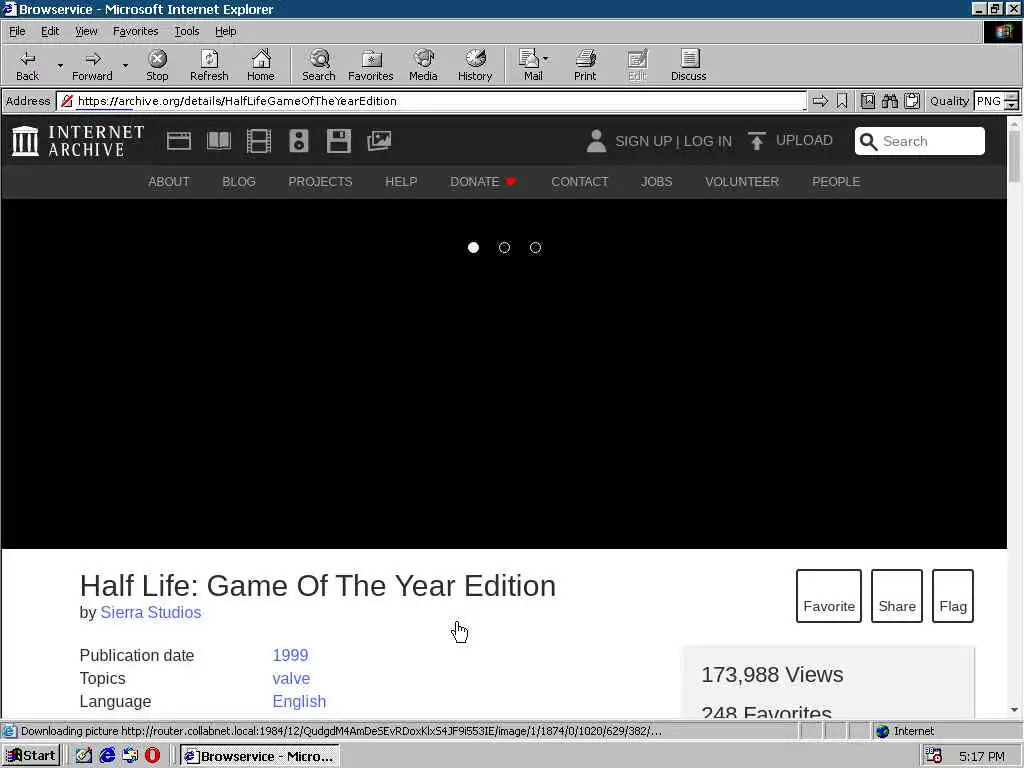Click the bookmark icon beside Go arrow

coord(842,101)
